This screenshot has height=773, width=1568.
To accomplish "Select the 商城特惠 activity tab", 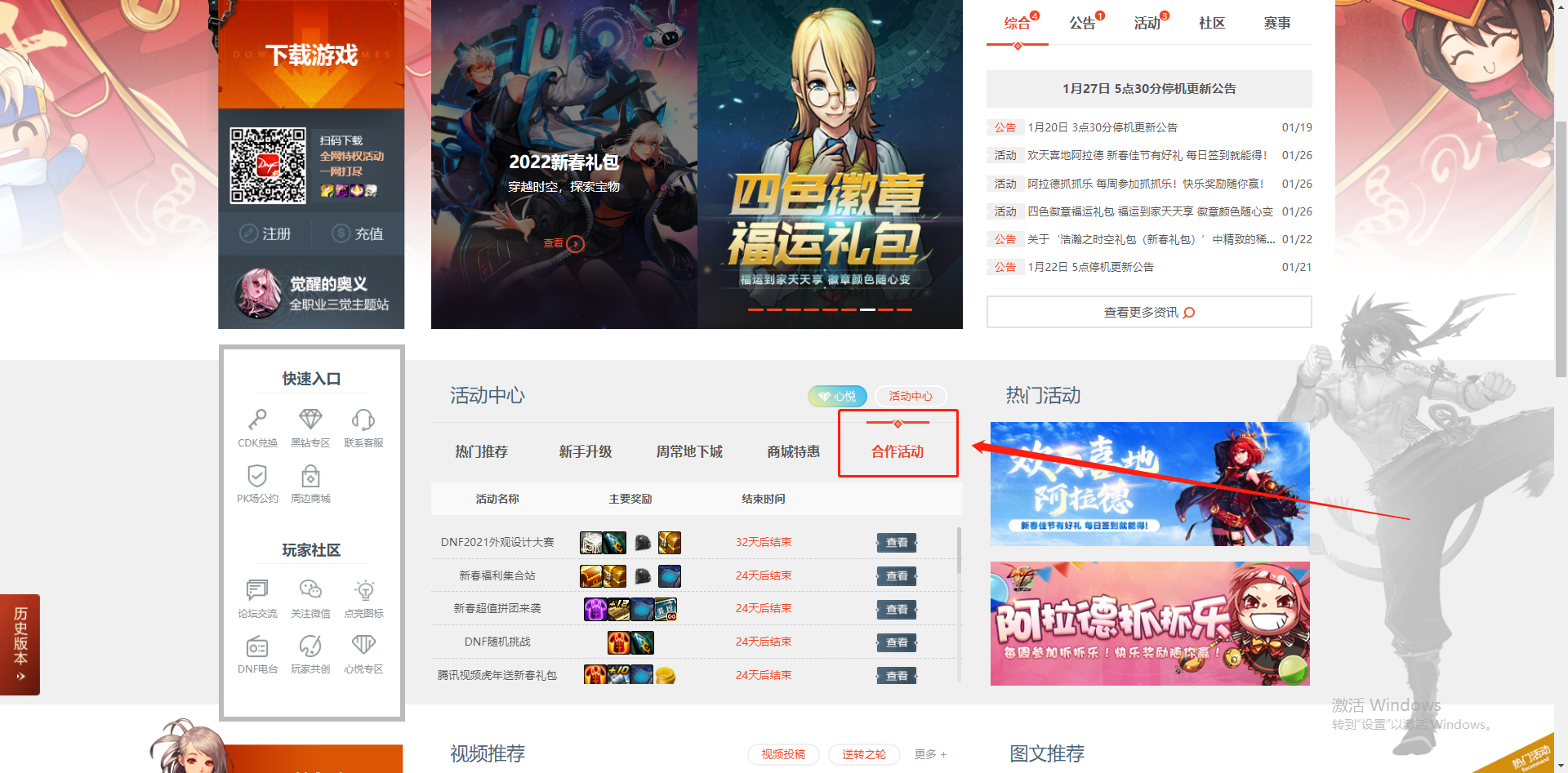I will point(794,451).
